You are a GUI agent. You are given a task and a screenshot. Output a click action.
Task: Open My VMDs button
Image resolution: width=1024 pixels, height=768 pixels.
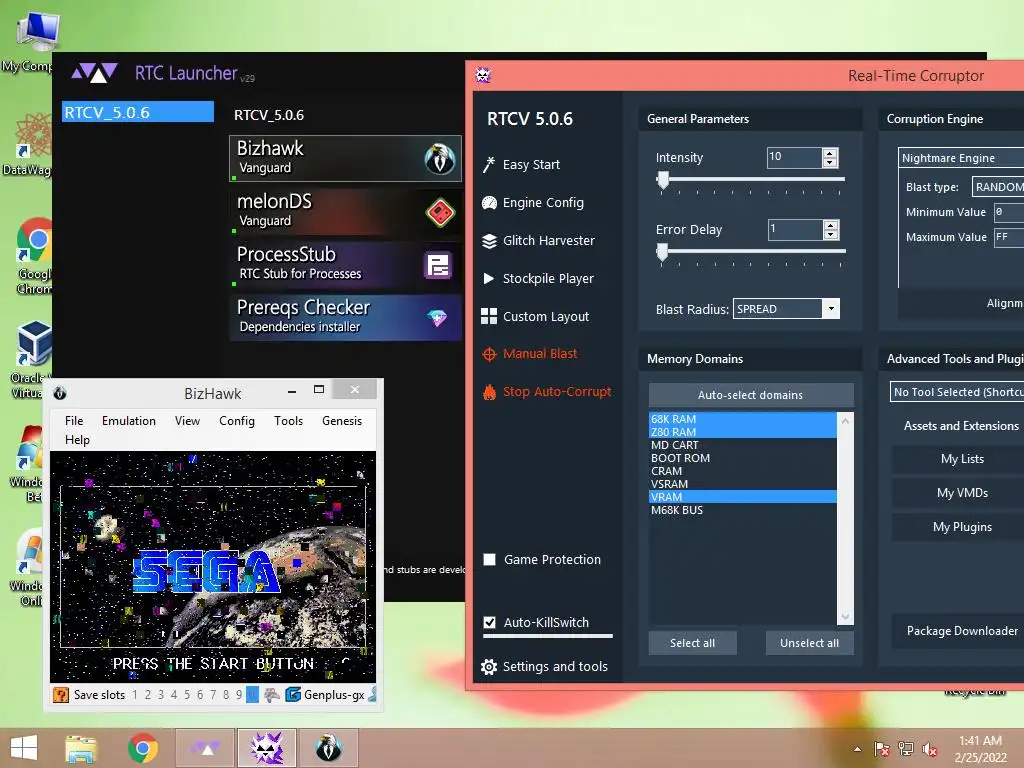point(962,492)
